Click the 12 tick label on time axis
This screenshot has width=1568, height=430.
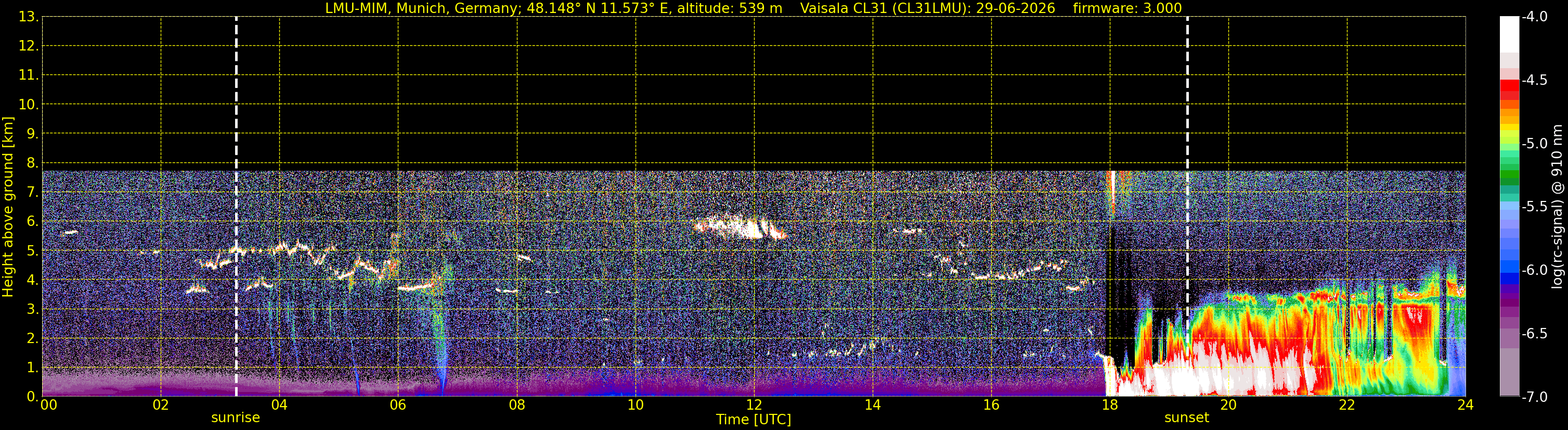tap(754, 405)
